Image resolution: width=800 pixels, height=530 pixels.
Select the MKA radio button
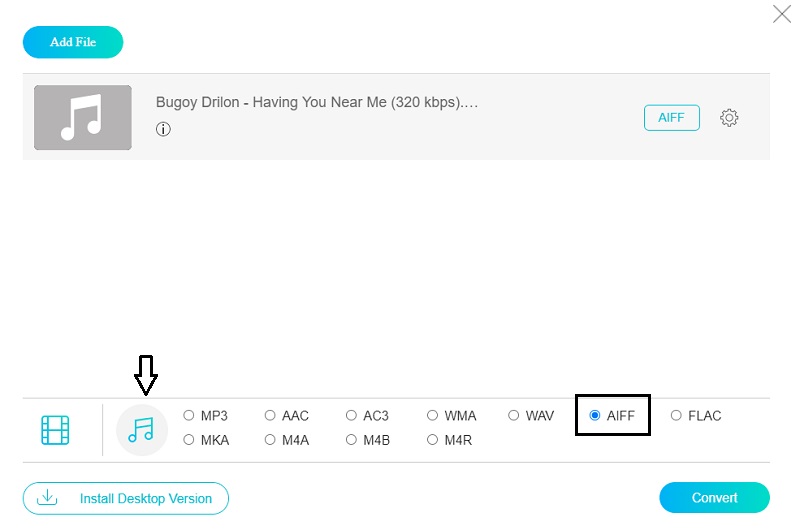[x=189, y=440]
